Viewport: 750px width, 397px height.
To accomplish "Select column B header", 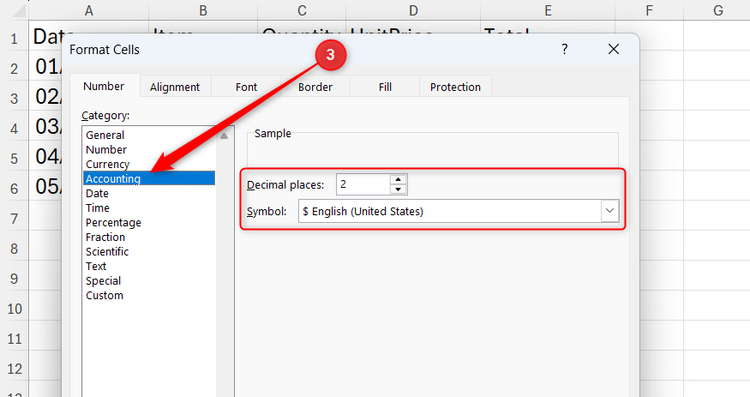I will pyautogui.click(x=203, y=10).
